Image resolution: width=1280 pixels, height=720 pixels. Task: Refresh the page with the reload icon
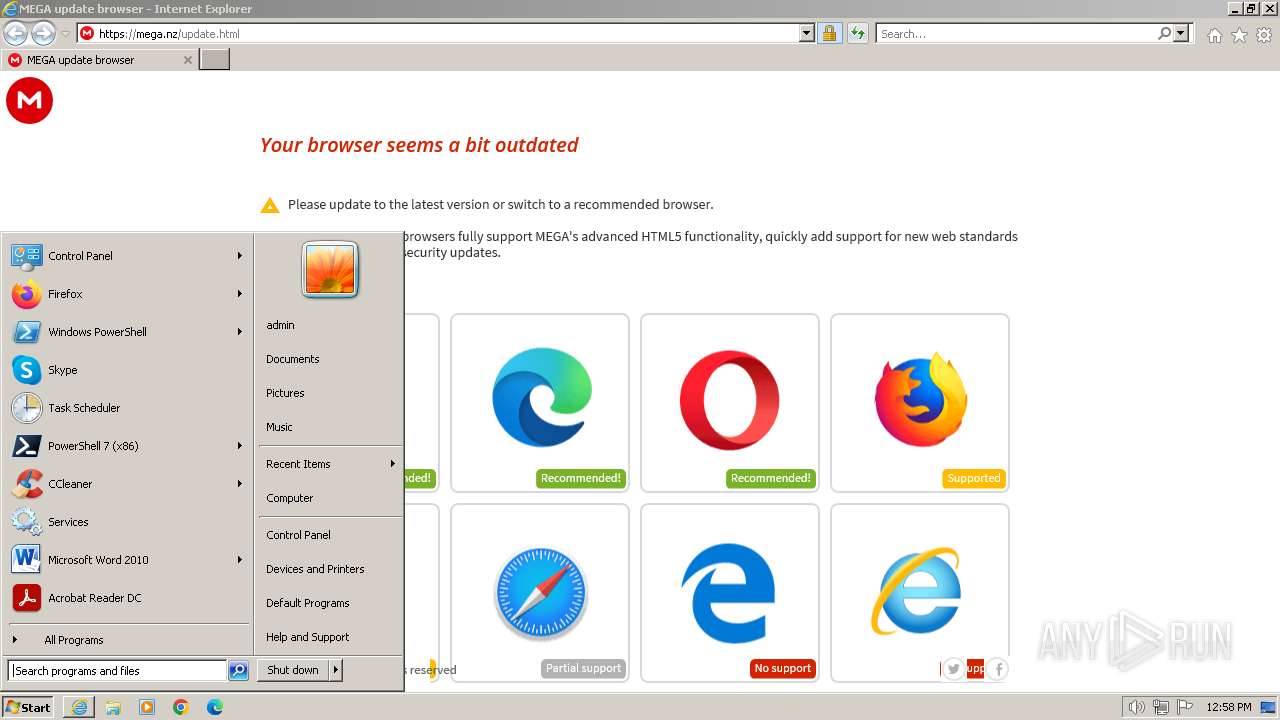[x=857, y=33]
